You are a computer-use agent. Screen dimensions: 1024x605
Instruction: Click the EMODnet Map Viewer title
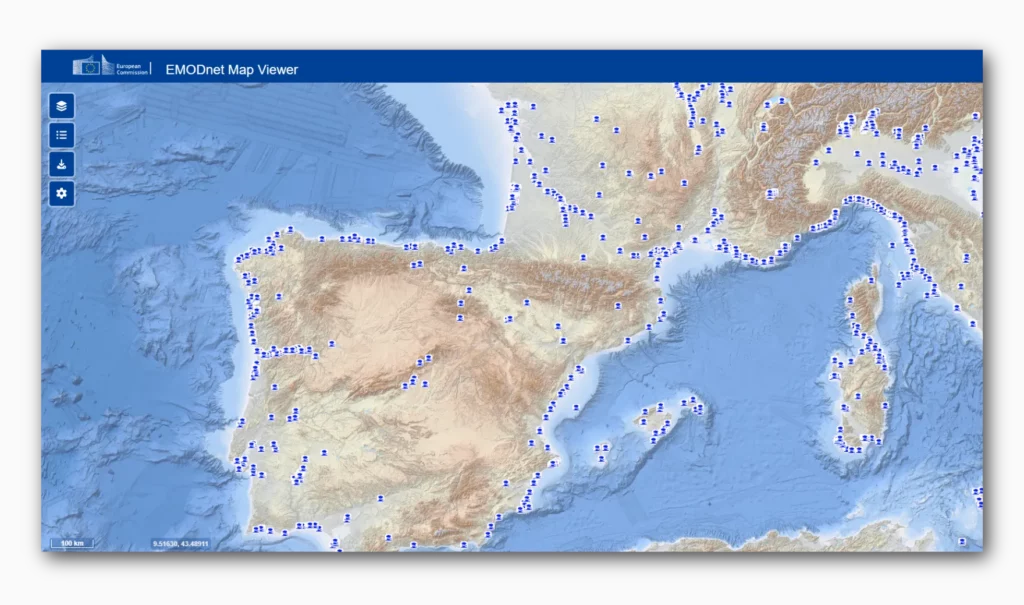[232, 70]
